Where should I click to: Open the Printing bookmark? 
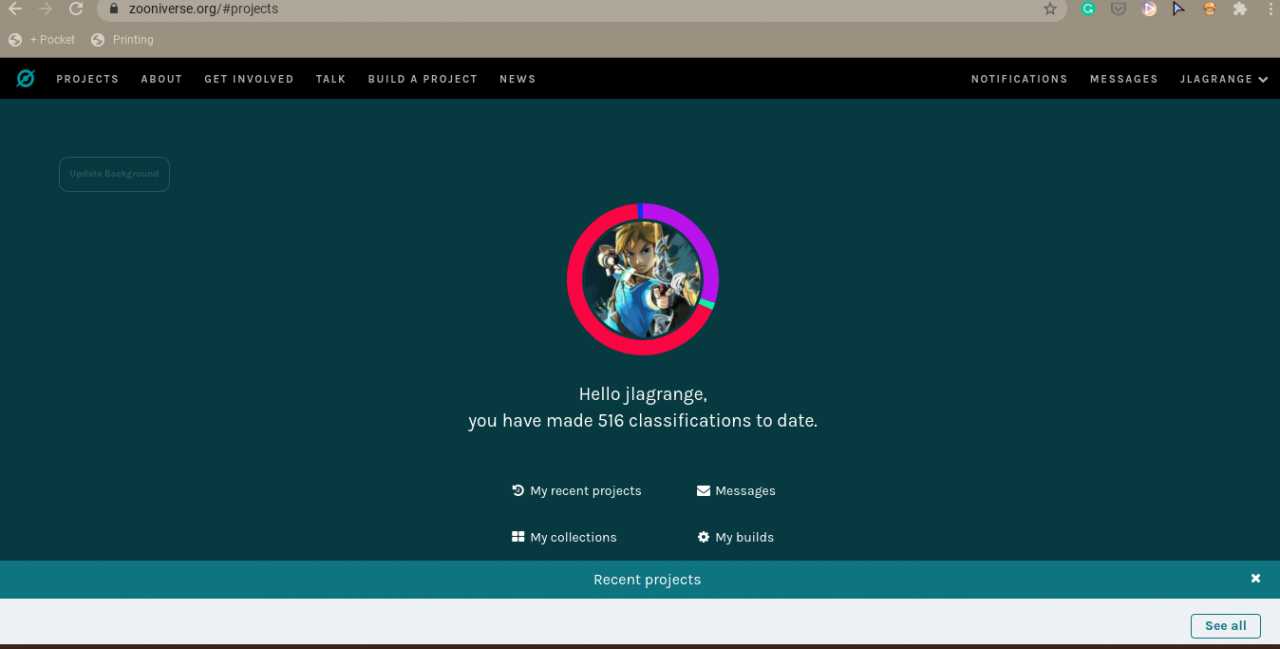coord(122,40)
